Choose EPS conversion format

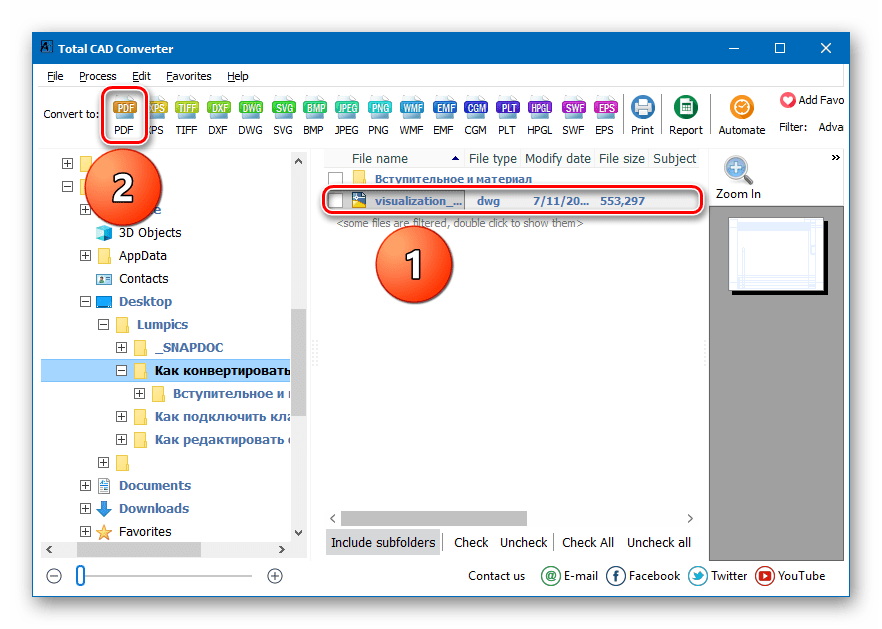(x=605, y=116)
